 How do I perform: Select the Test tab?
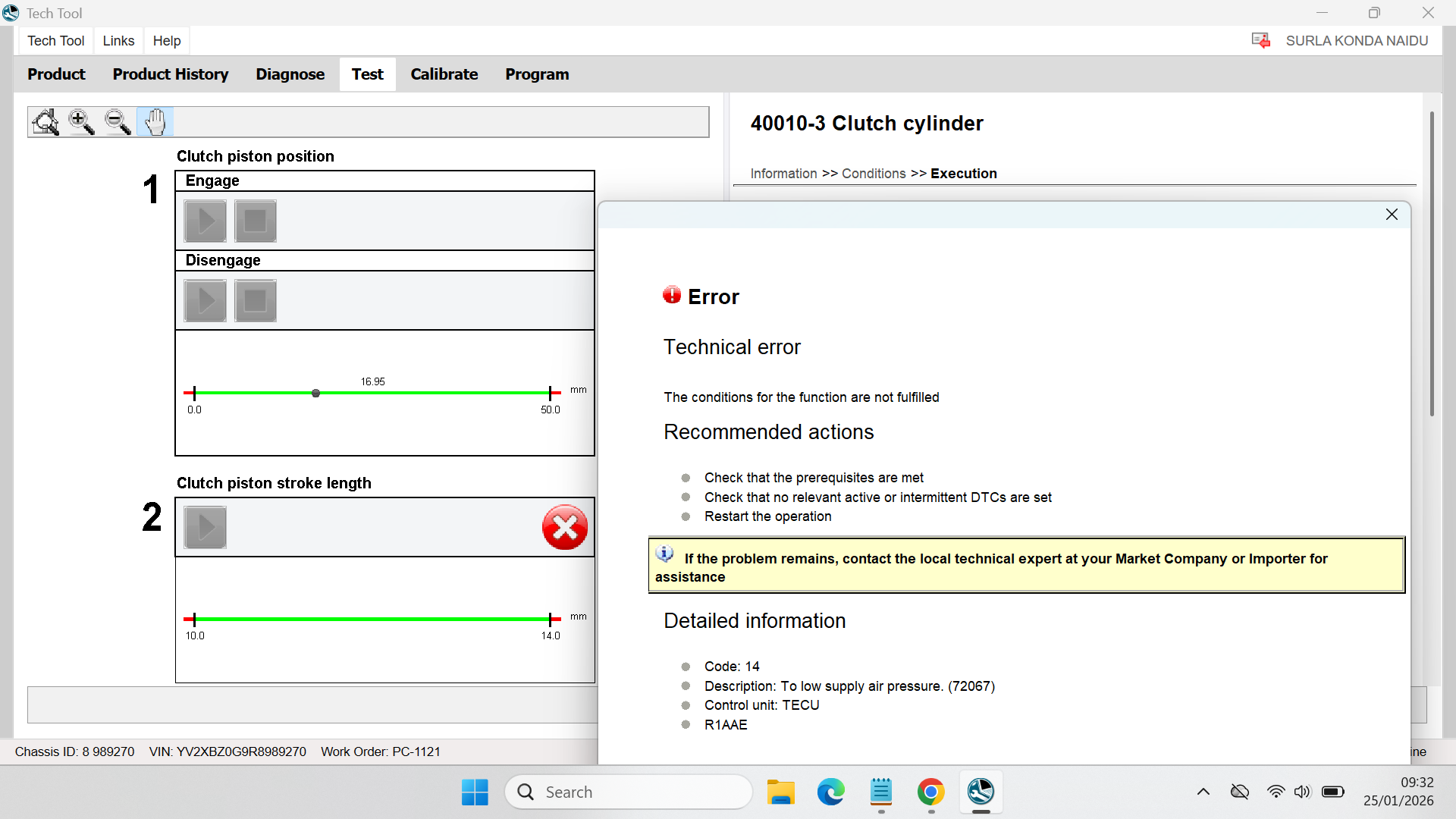click(368, 74)
